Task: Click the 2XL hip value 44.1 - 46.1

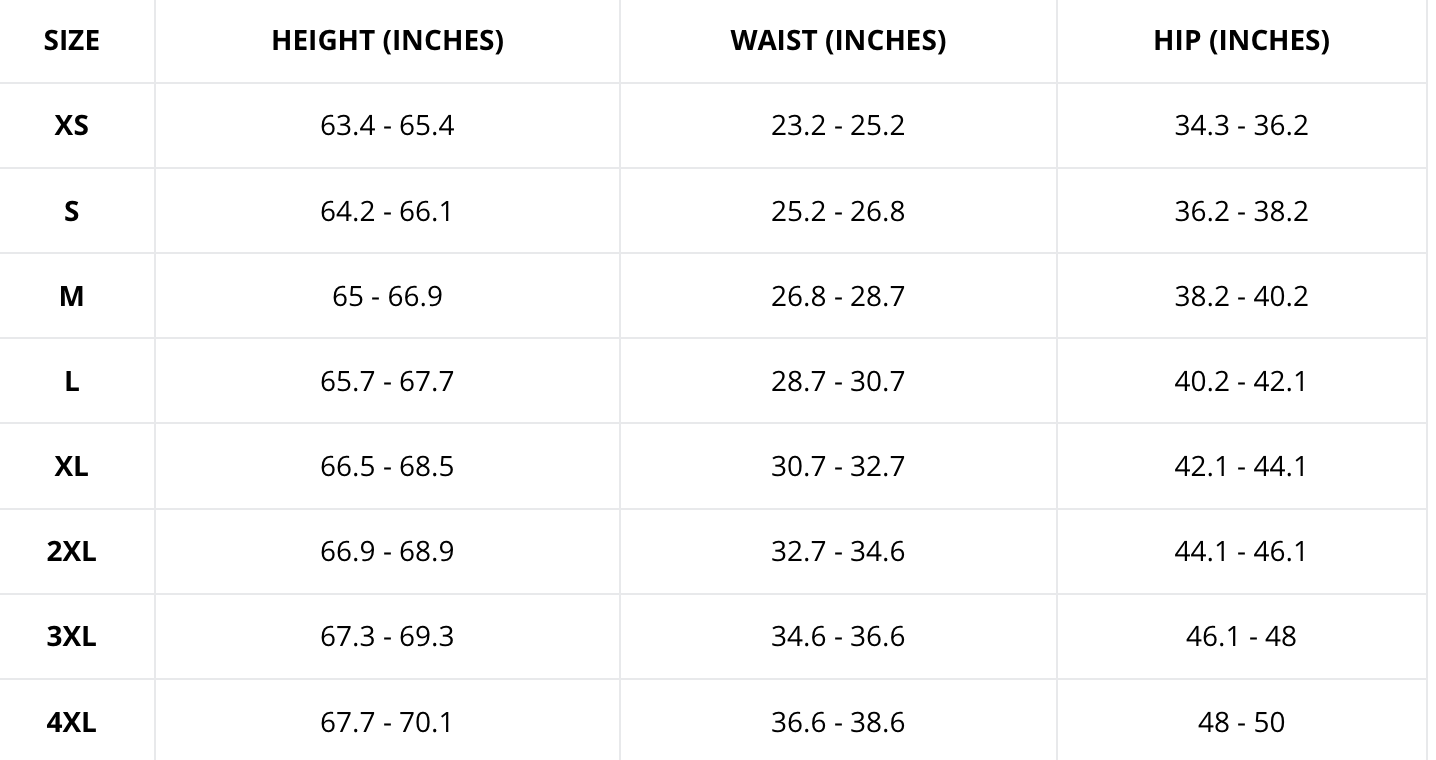Action: 1241,551
